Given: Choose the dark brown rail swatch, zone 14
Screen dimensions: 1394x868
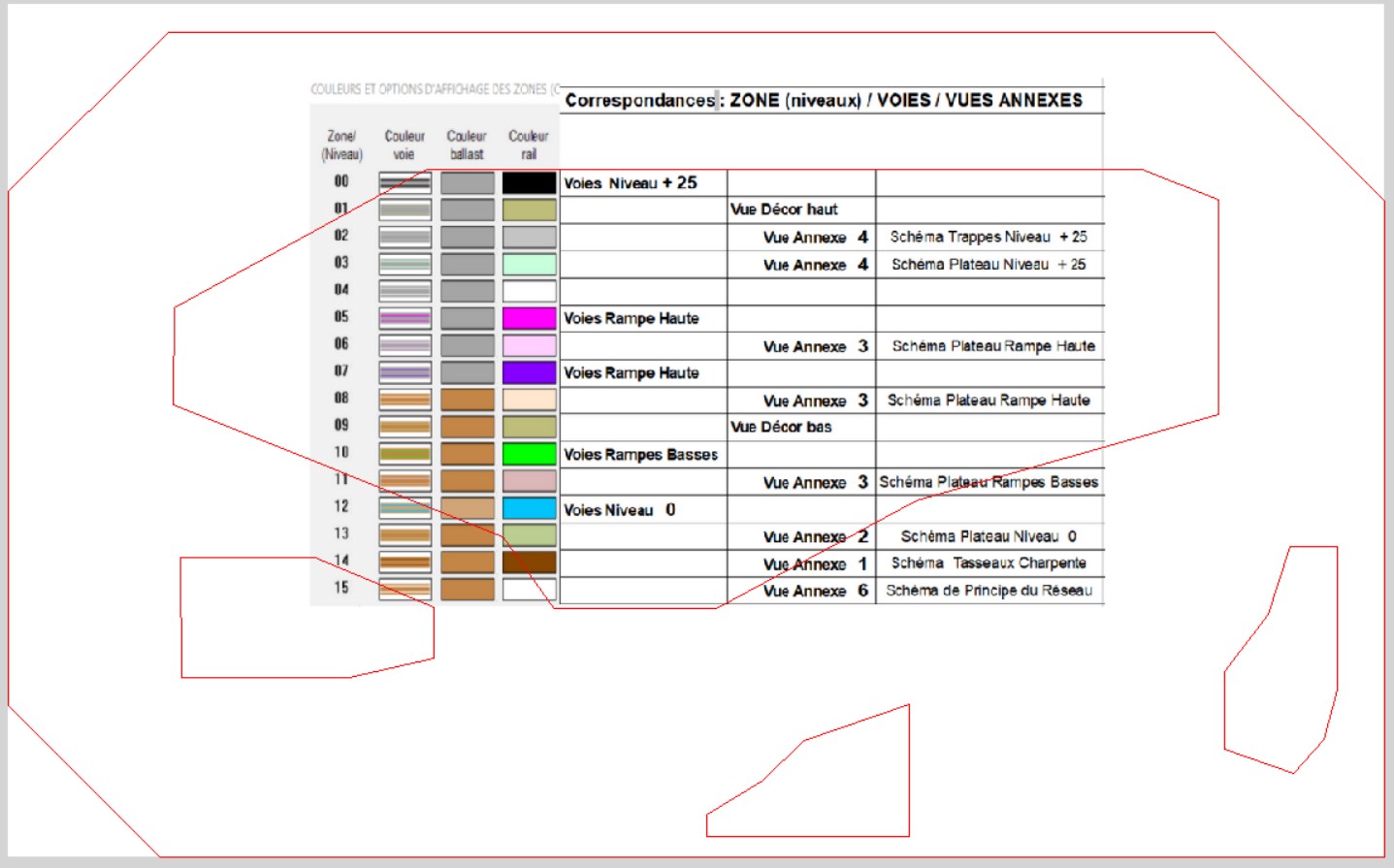Looking at the screenshot, I should pyautogui.click(x=529, y=563).
